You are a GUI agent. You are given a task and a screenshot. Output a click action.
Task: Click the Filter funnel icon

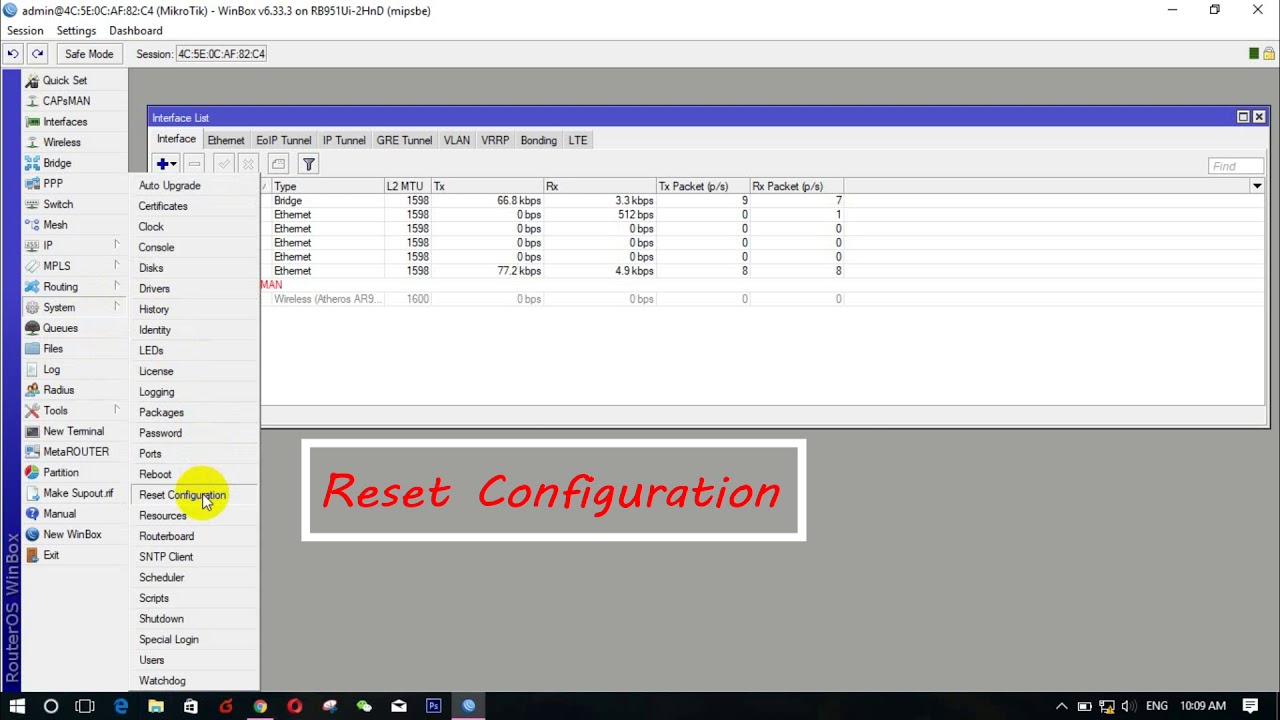pos(309,164)
